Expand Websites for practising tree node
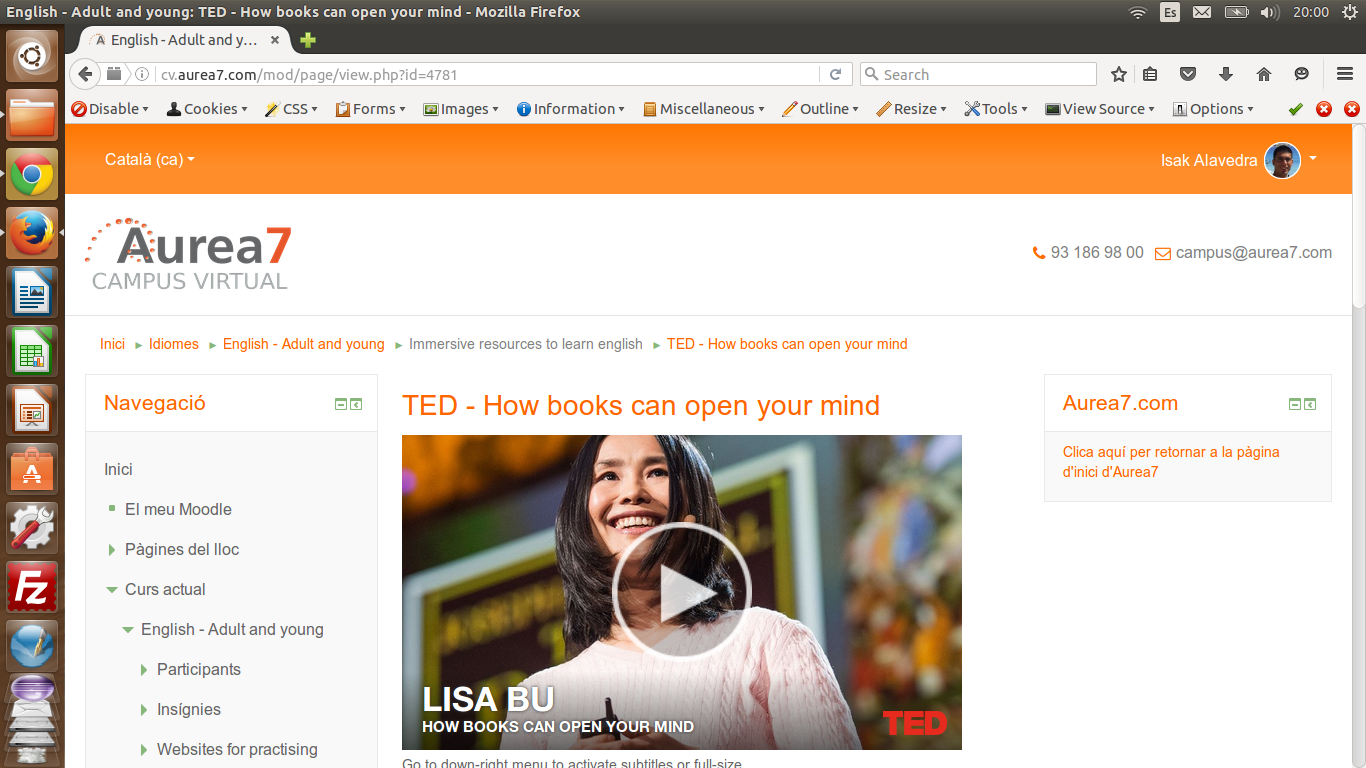Screen dimensions: 1366x768 click(144, 750)
